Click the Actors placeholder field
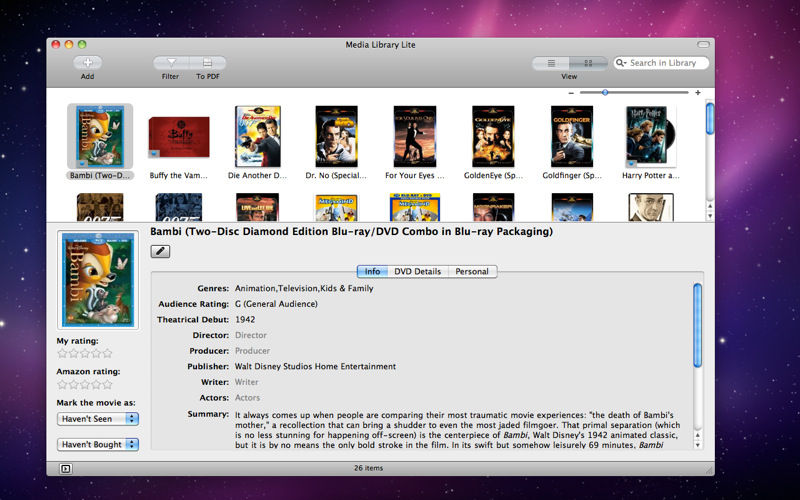The image size is (800, 500). point(247,398)
